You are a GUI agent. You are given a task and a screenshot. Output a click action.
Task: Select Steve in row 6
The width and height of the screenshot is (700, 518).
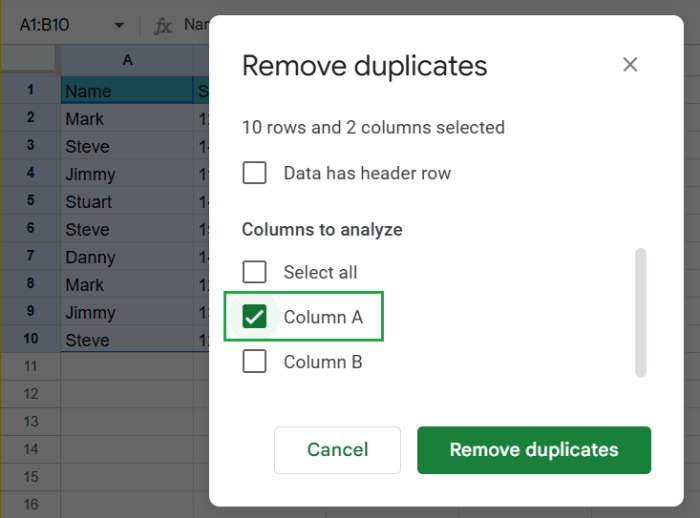point(127,229)
